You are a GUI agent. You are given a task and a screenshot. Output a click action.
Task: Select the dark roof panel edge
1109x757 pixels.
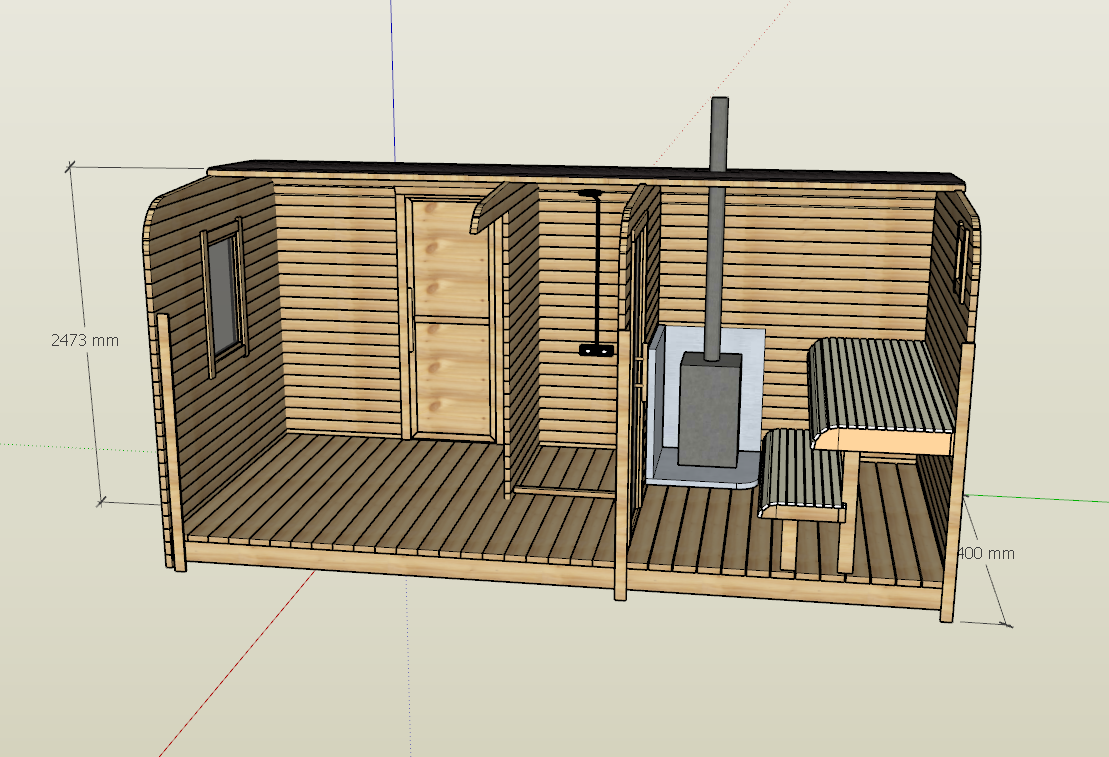pos(580,173)
